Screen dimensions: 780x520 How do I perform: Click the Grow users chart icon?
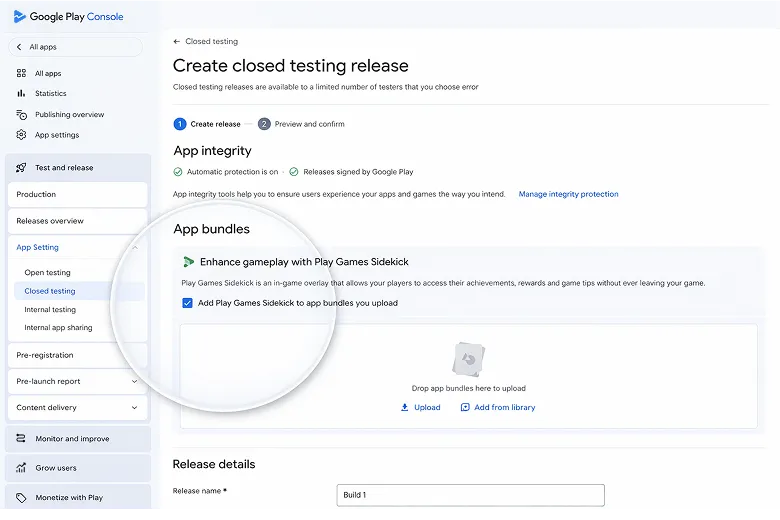click(x=22, y=468)
